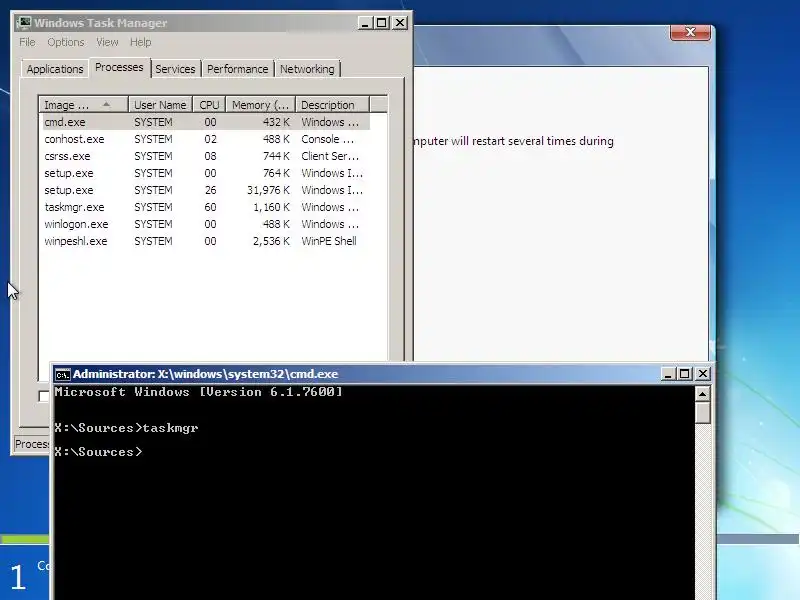Image resolution: width=800 pixels, height=600 pixels.
Task: Select the csrss.exe process row
Action: pos(206,156)
